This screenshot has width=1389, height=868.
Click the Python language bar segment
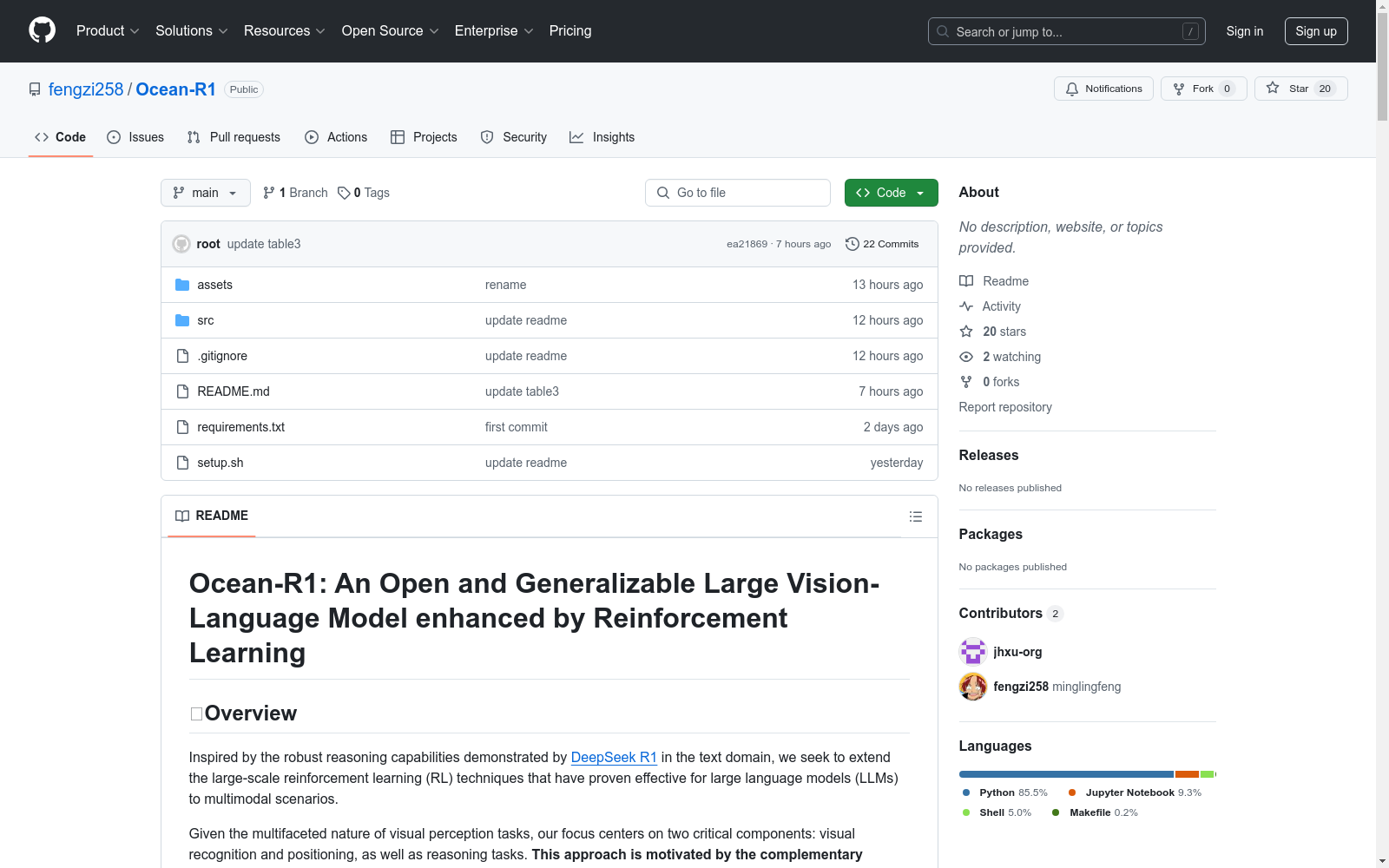1066,774
